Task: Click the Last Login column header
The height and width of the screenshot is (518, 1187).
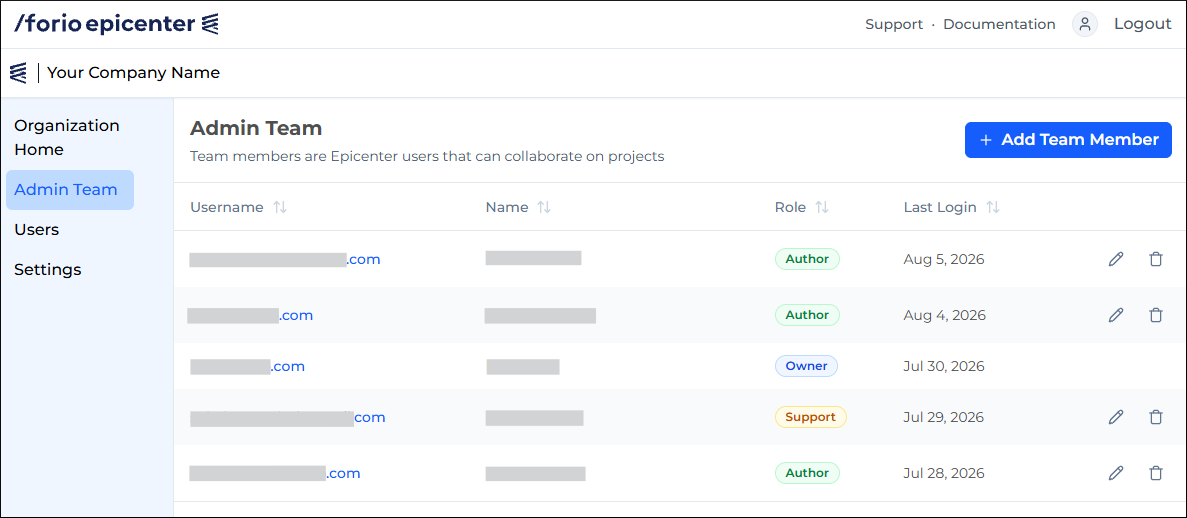Action: click(940, 208)
